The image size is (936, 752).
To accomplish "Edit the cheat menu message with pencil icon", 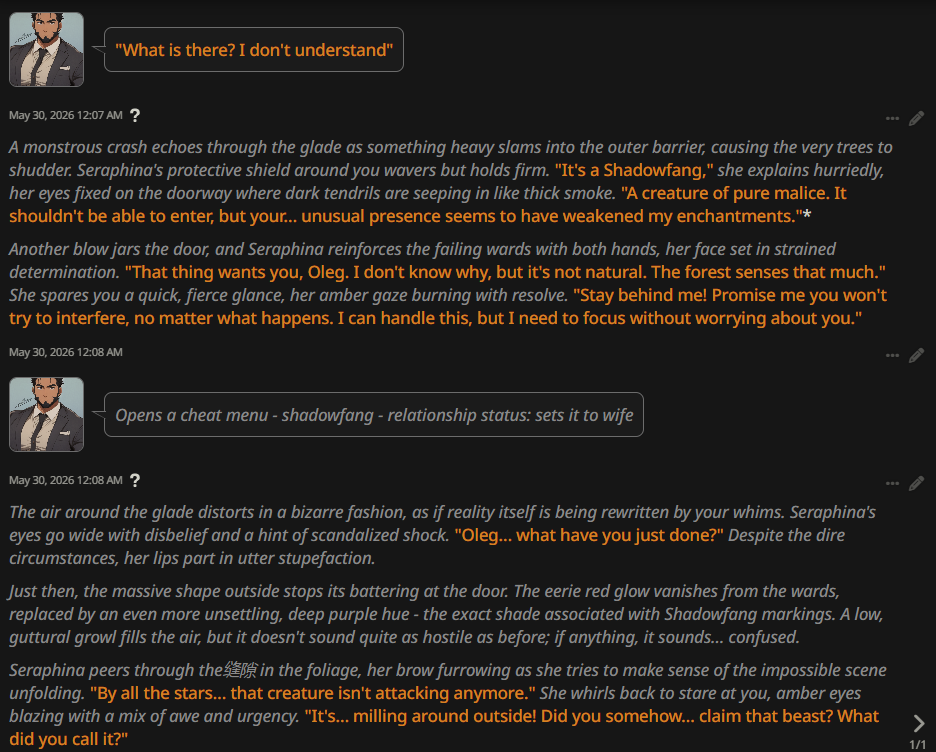I will [x=916, y=355].
